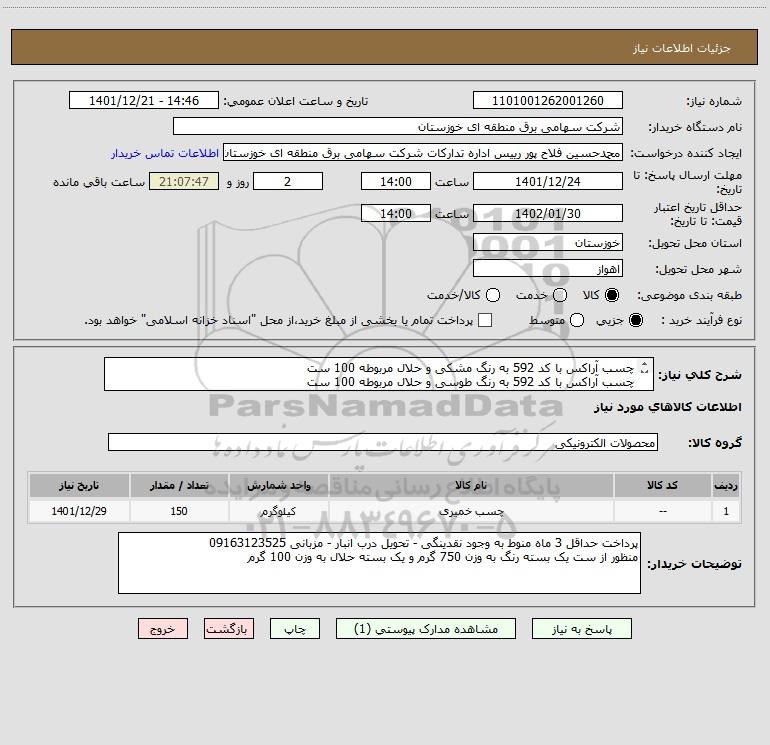This screenshot has height=745, width=770.
Task: Click the توضیحات خریدار text area
Action: (x=379, y=563)
